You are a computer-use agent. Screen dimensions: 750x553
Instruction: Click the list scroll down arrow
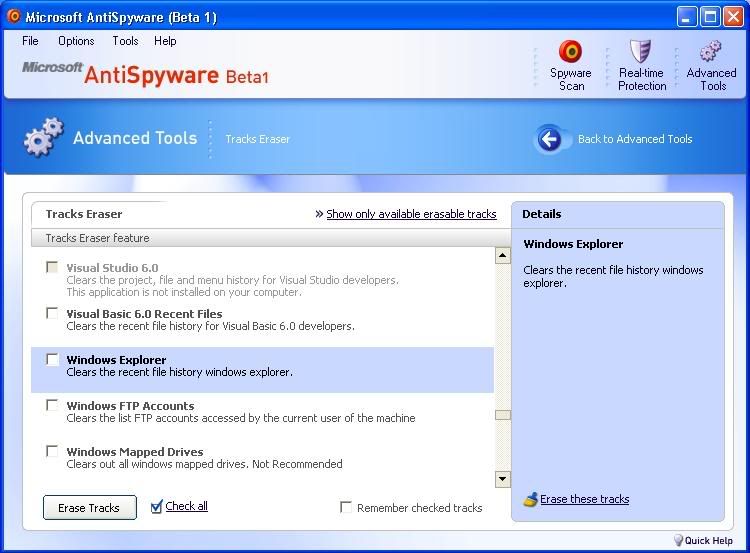[502, 479]
